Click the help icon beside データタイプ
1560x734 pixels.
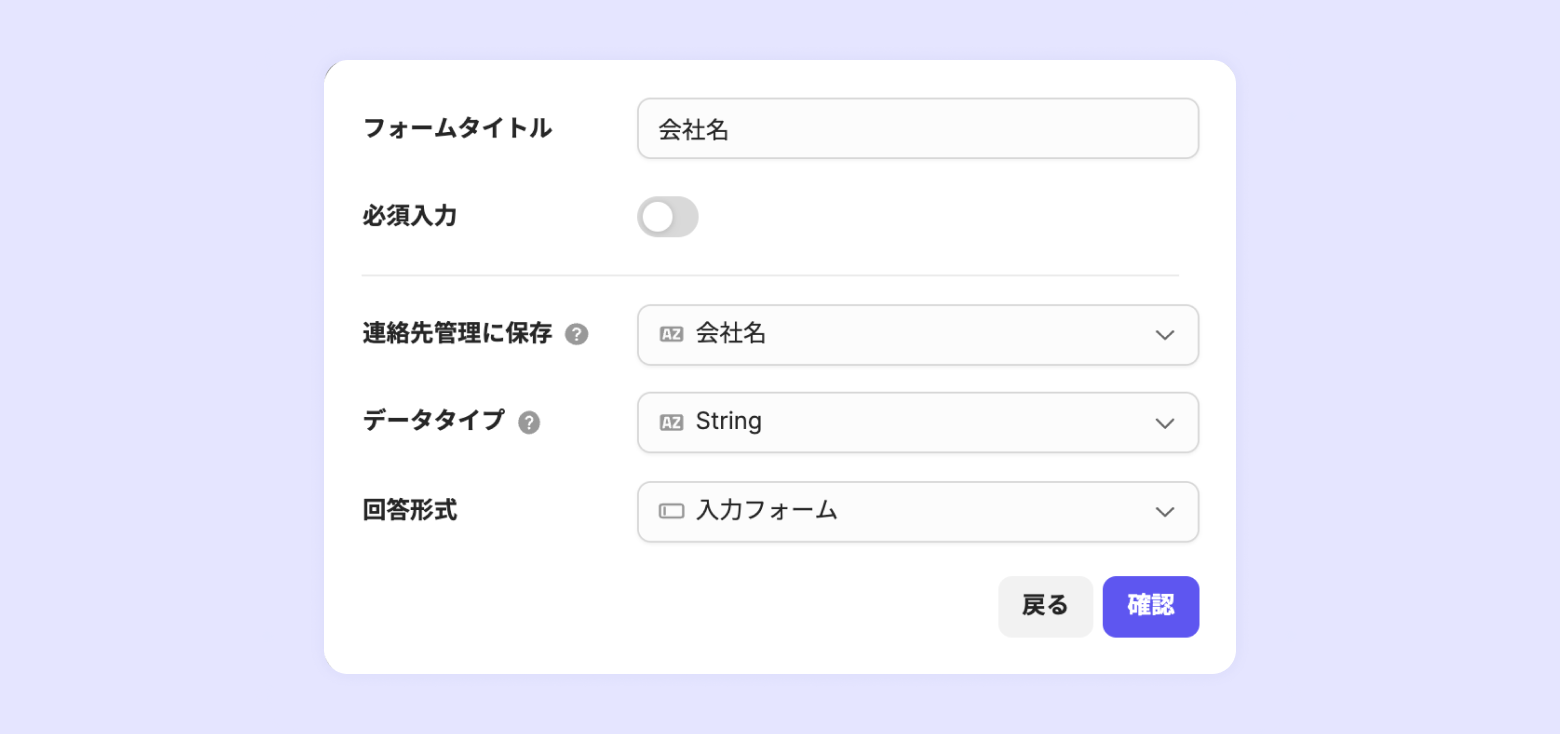pyautogui.click(x=529, y=422)
